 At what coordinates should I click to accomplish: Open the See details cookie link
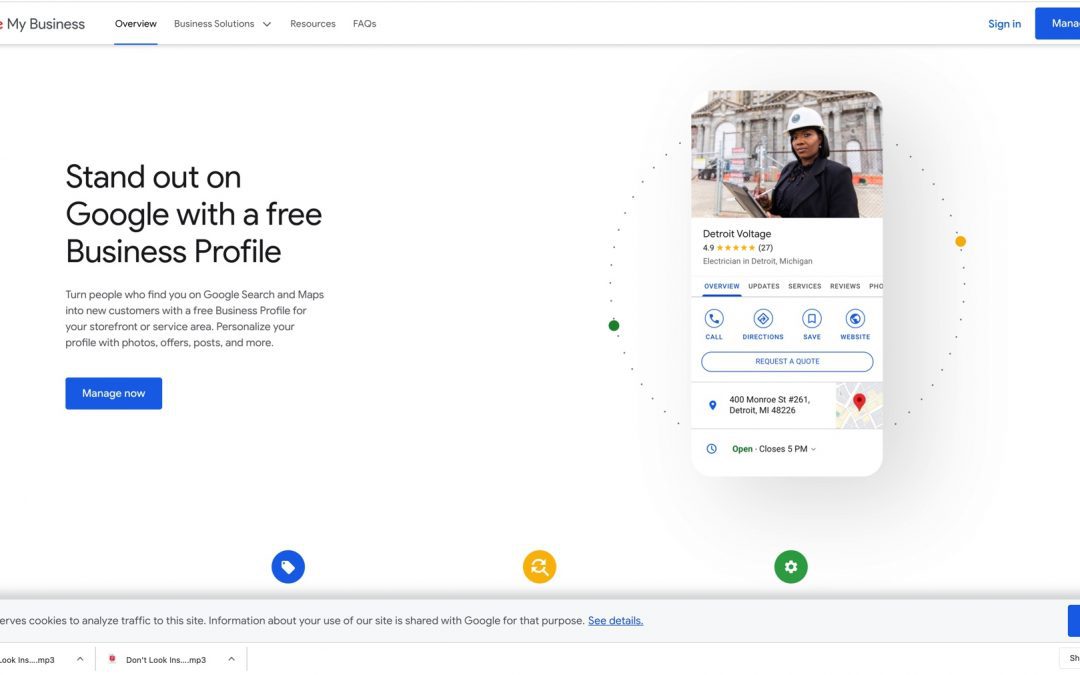tap(615, 621)
